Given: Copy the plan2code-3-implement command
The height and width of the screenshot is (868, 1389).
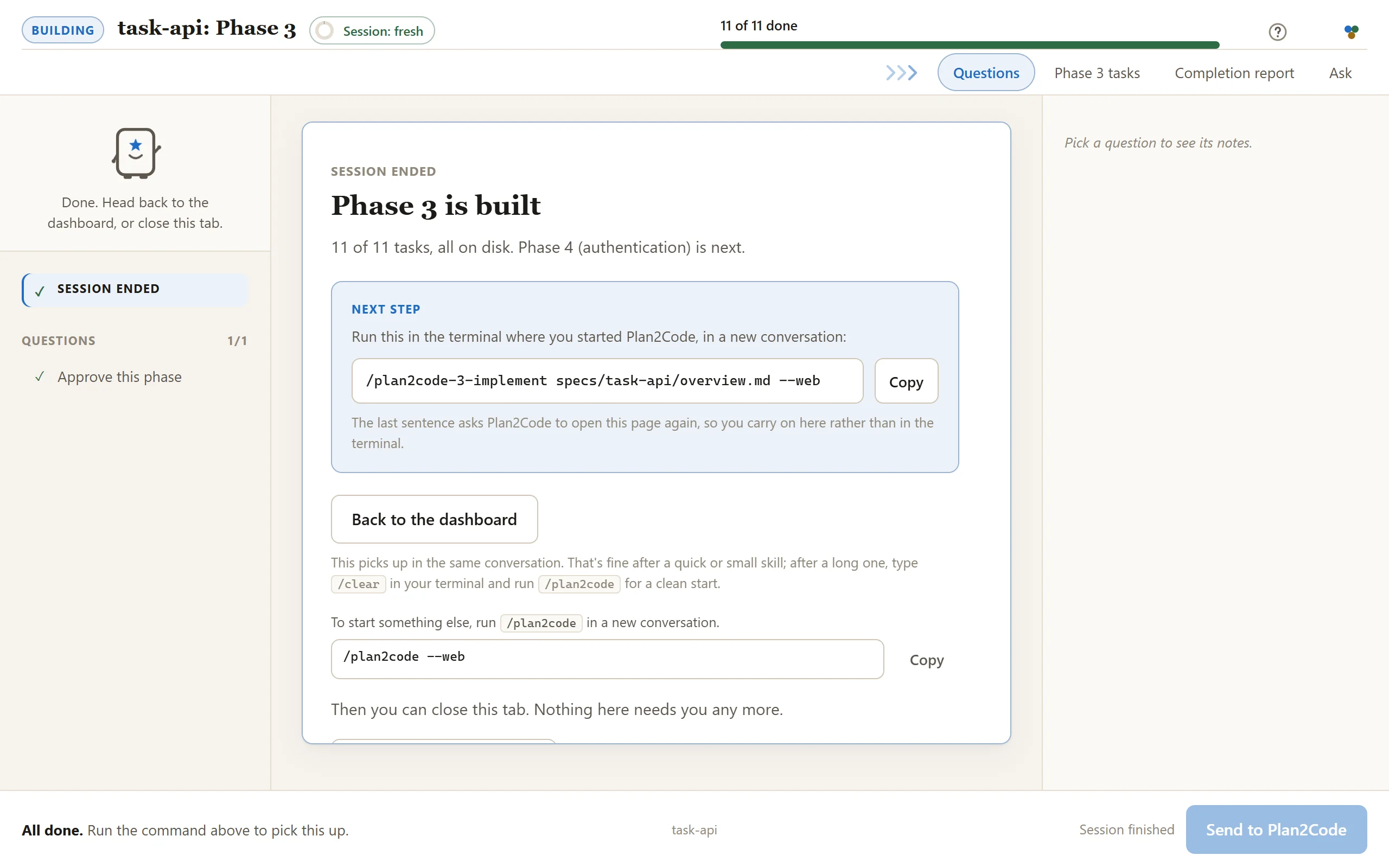Looking at the screenshot, I should (x=906, y=381).
